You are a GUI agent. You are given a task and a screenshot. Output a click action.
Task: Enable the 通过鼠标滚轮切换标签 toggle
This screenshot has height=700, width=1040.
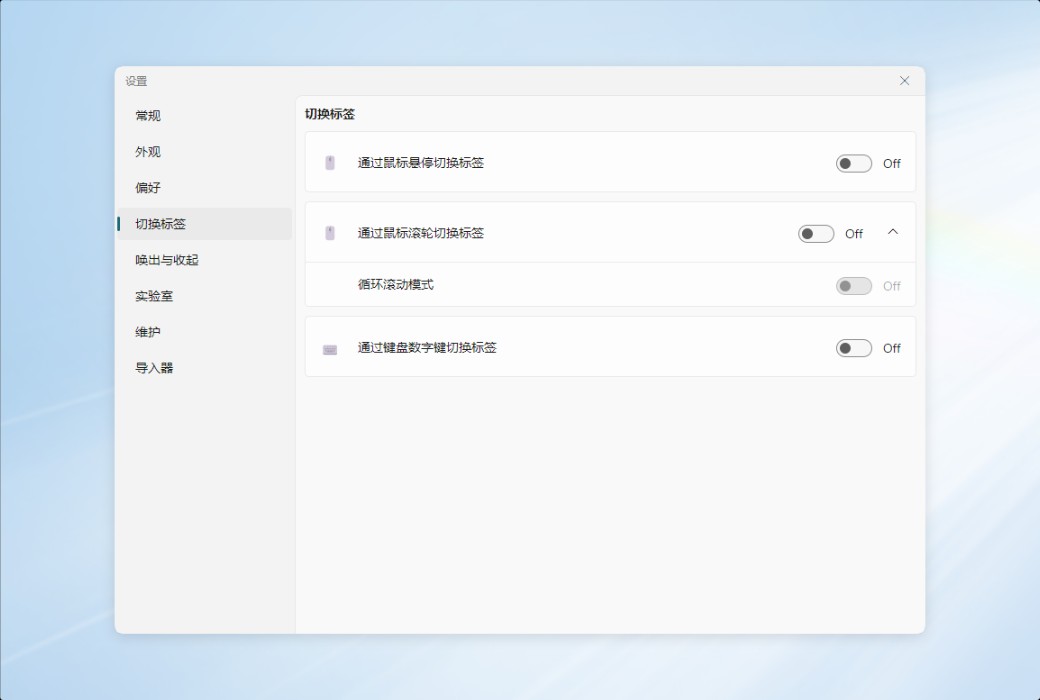point(816,234)
